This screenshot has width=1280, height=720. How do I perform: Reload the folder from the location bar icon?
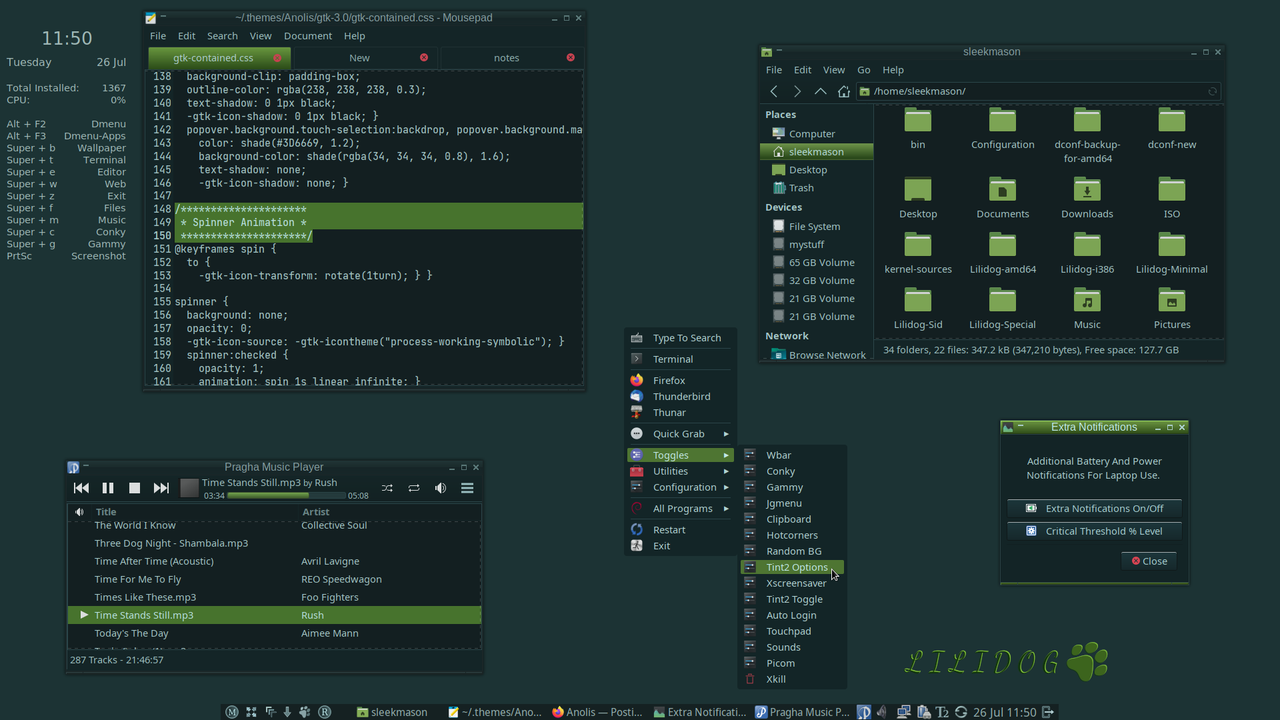pos(1212,91)
